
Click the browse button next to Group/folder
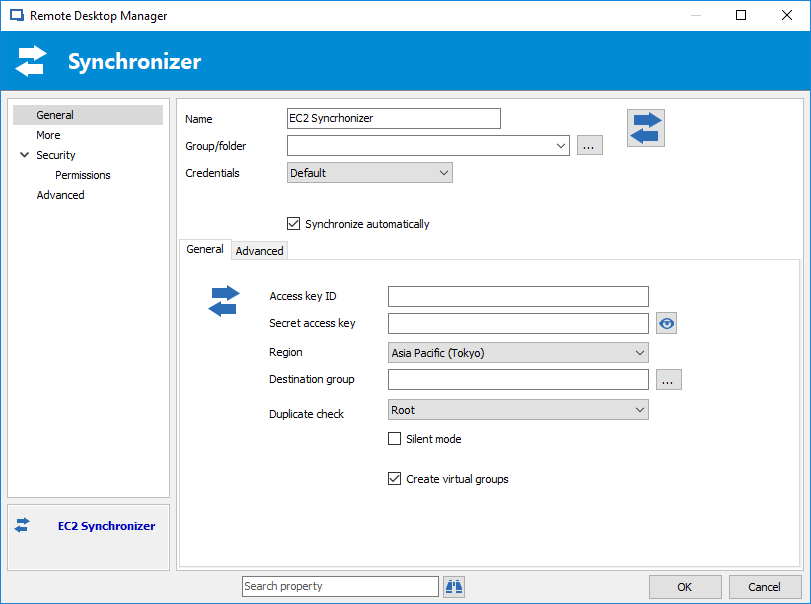coord(589,146)
